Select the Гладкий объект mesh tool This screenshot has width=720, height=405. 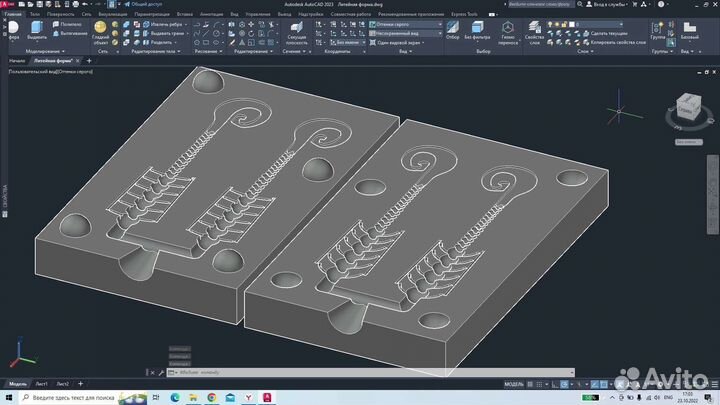101,33
